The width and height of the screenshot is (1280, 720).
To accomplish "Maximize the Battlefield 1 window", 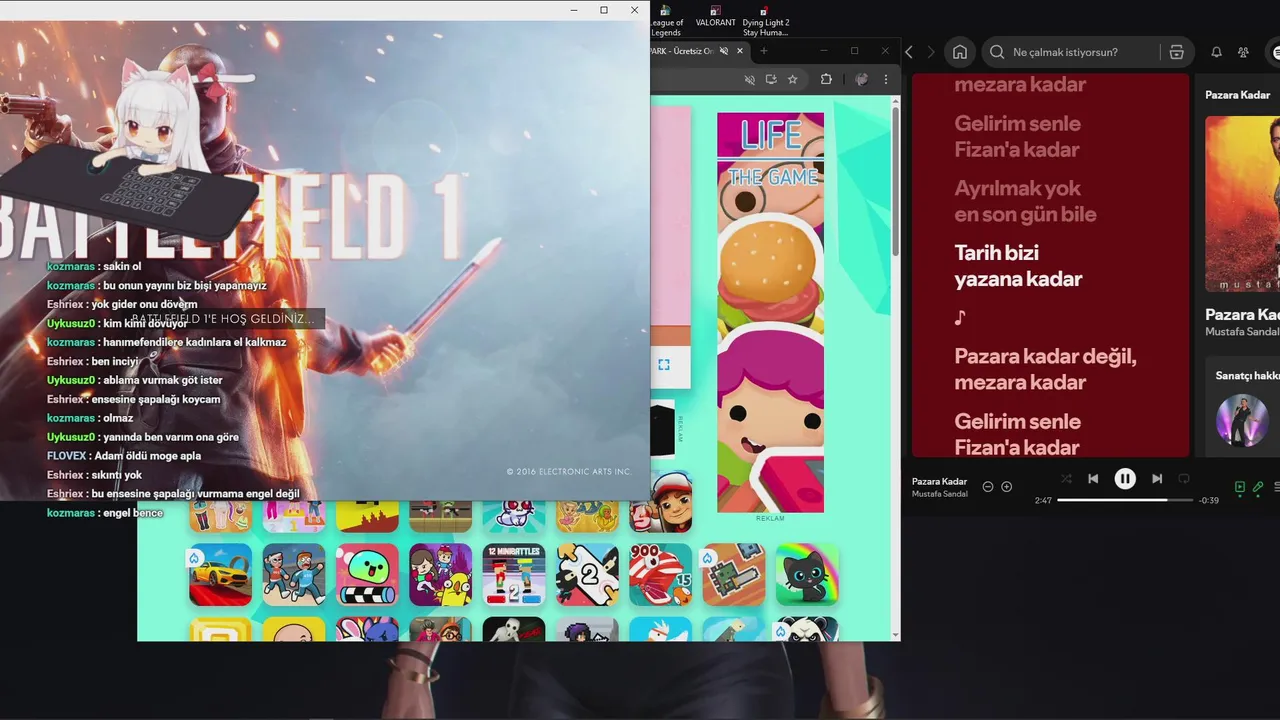I will [604, 10].
